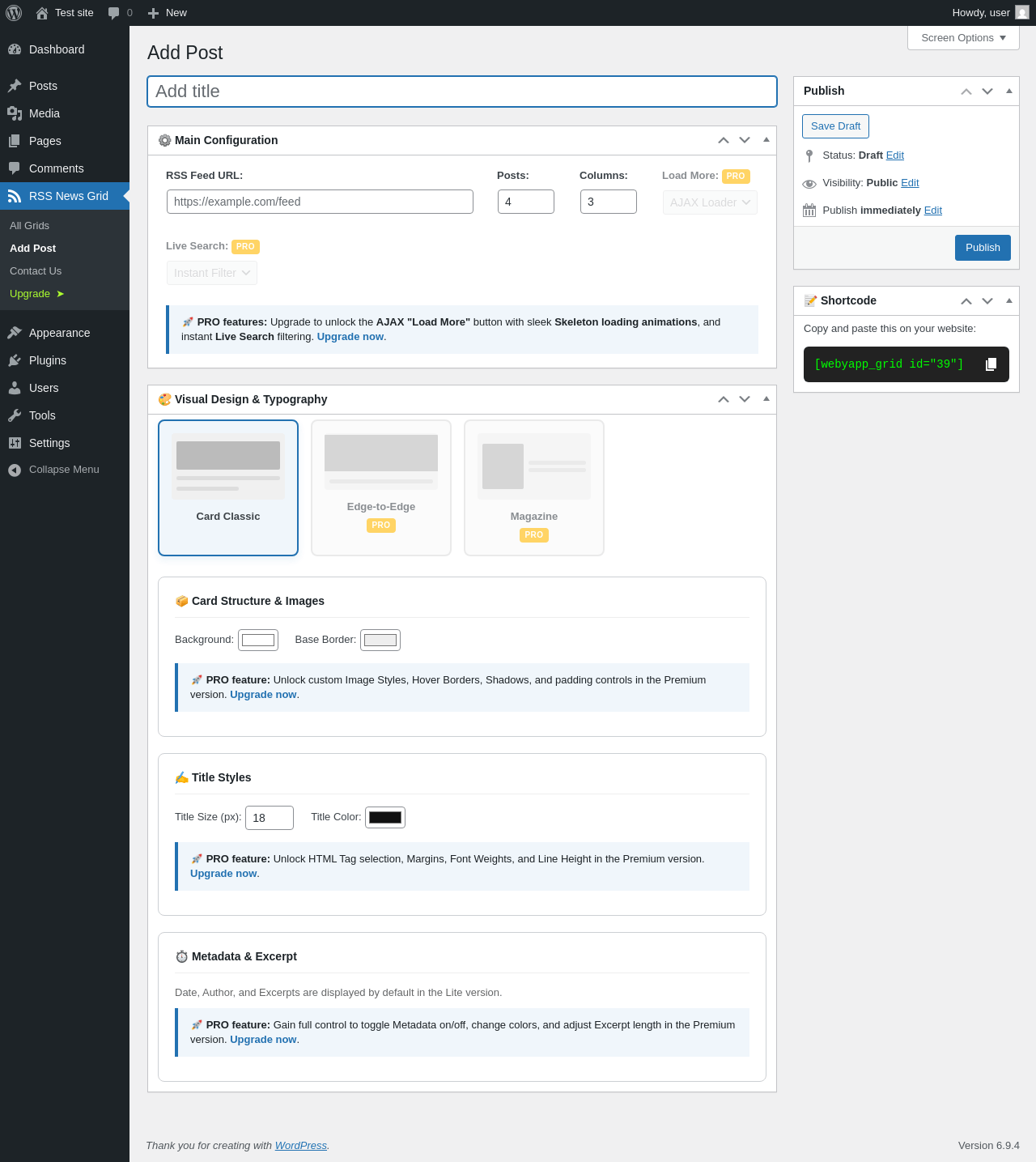Open the Instant Filter dropdown
The image size is (1036, 1162).
tap(212, 273)
